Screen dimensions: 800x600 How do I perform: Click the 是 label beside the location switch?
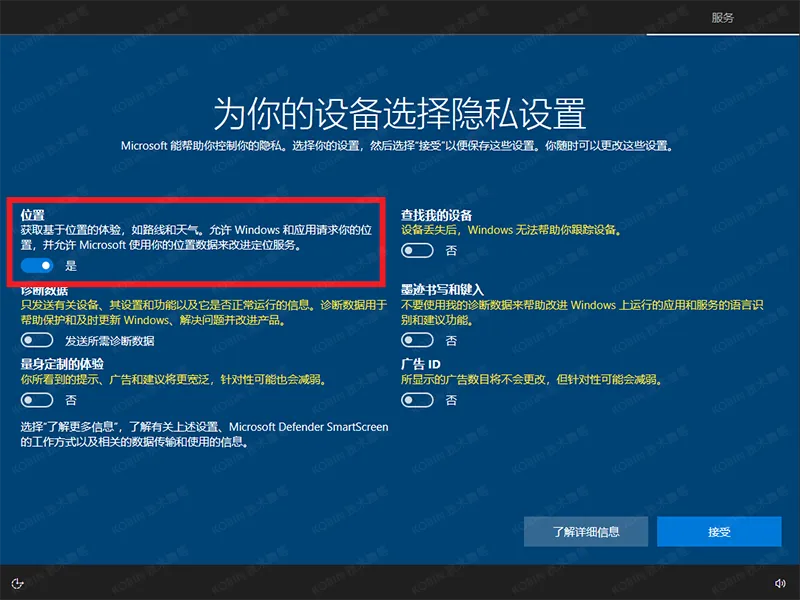69,265
